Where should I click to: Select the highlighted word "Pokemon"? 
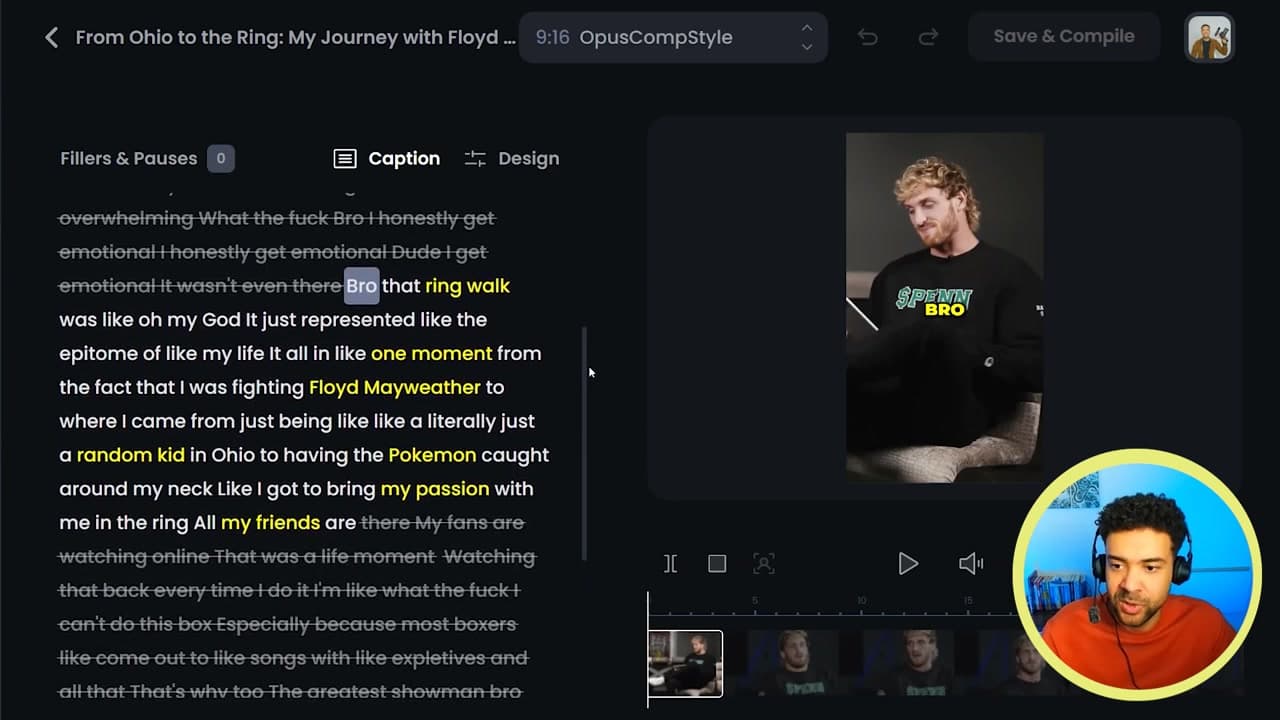[432, 455]
